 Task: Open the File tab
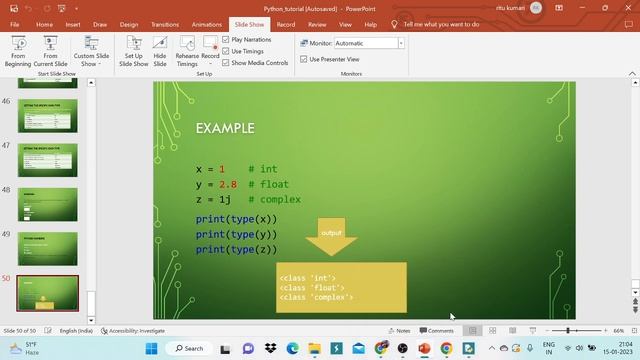click(15, 24)
